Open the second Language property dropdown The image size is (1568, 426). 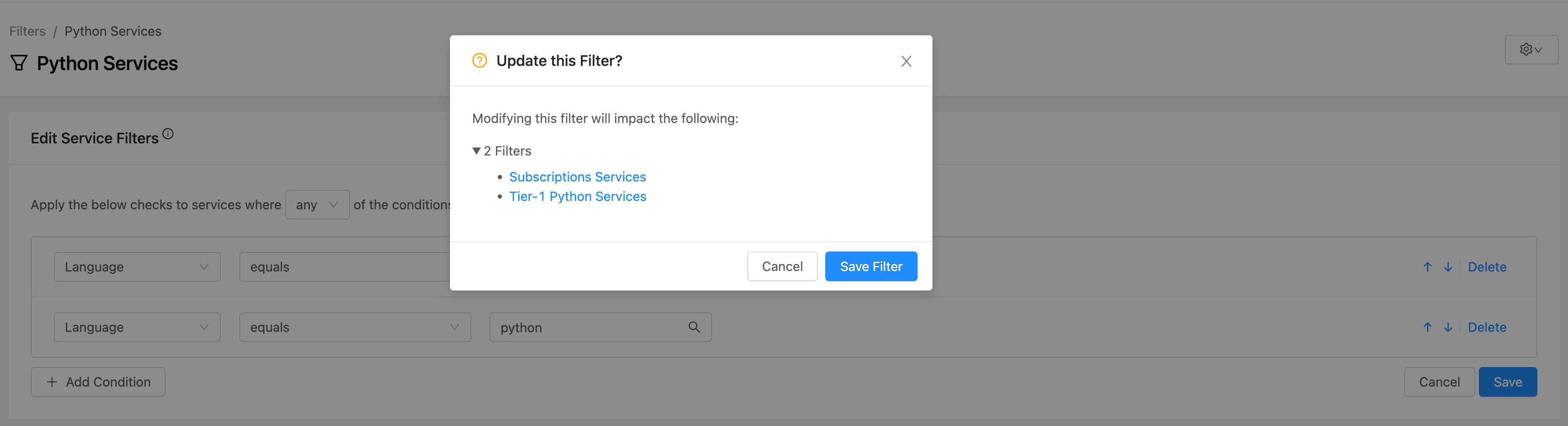(137, 328)
